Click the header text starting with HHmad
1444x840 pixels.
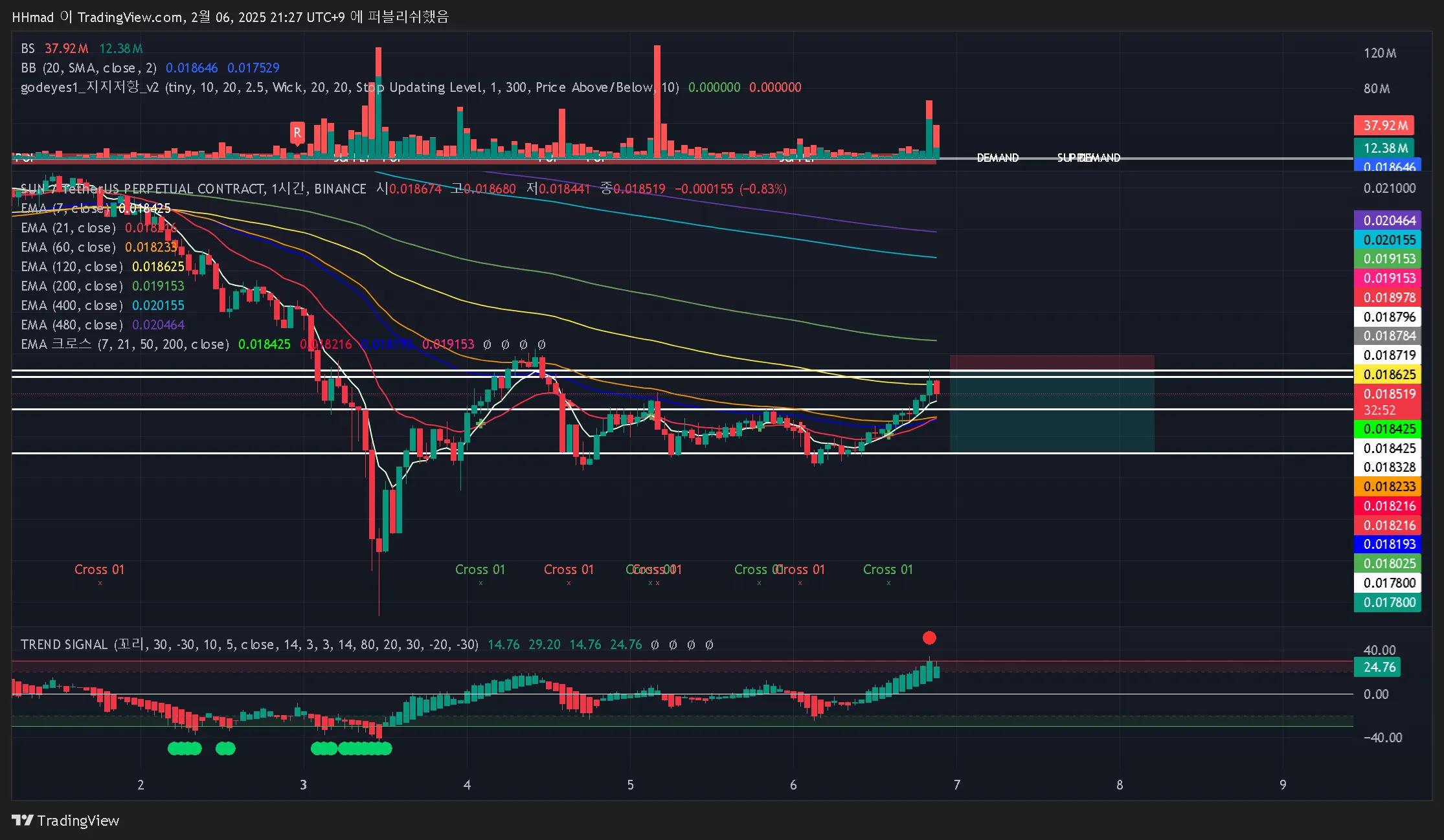pyautogui.click(x=230, y=17)
